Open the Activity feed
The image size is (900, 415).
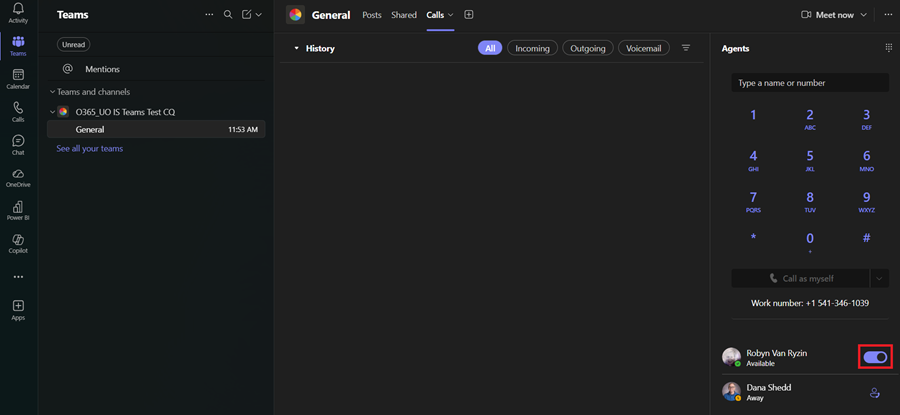[x=18, y=13]
